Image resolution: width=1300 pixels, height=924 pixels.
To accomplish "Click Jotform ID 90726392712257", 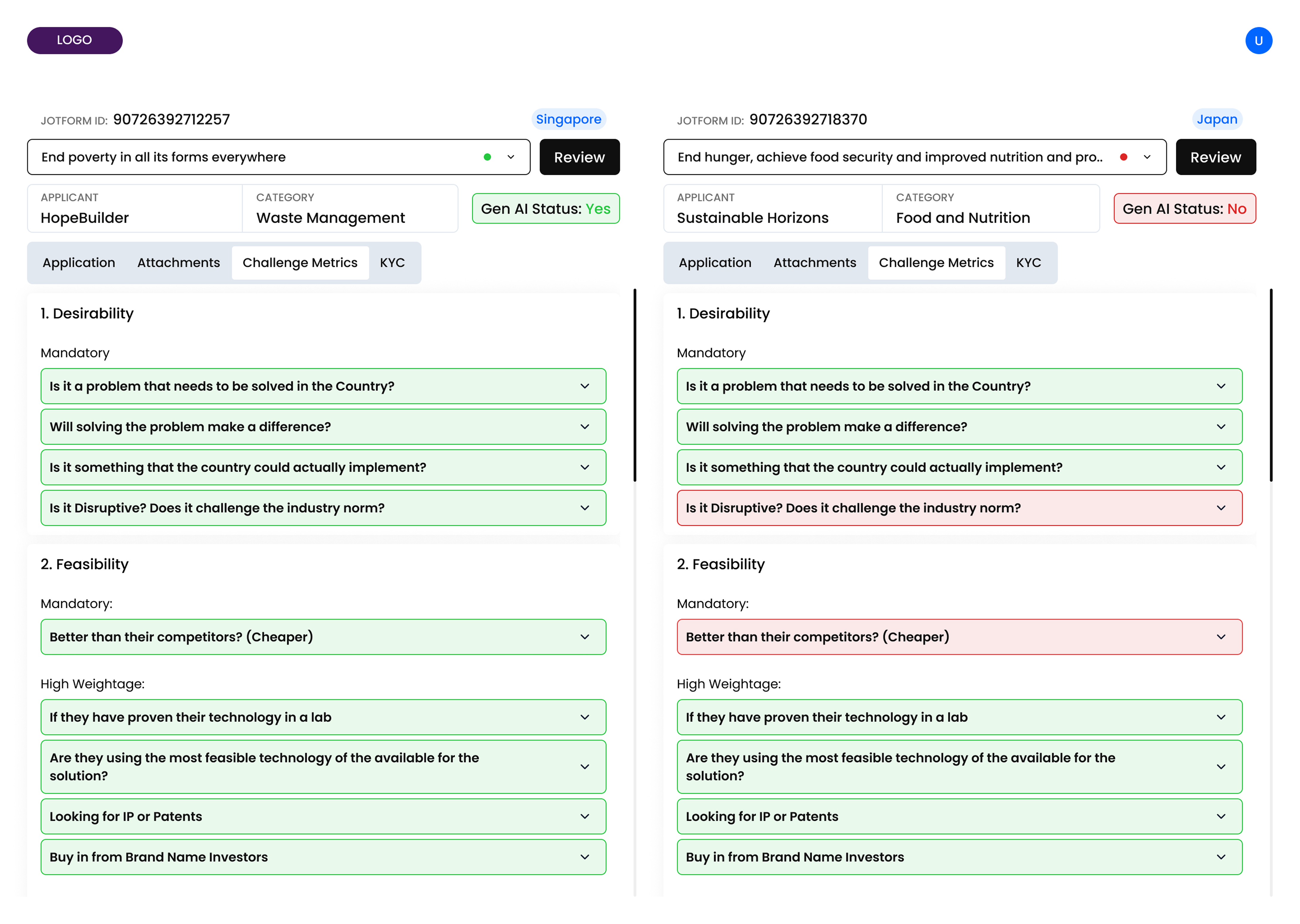I will coord(171,120).
